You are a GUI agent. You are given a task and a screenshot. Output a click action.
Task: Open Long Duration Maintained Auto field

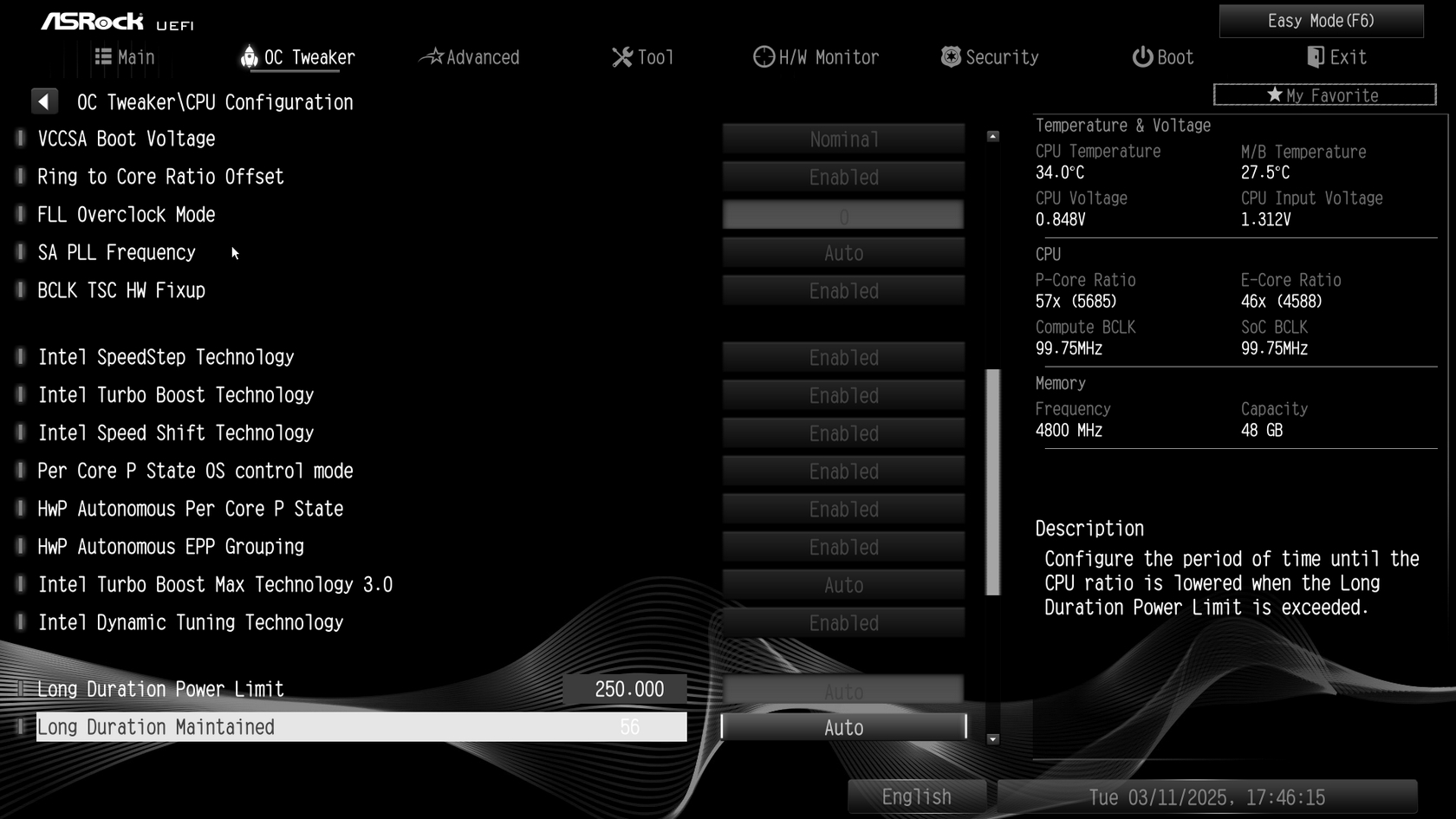click(x=843, y=727)
